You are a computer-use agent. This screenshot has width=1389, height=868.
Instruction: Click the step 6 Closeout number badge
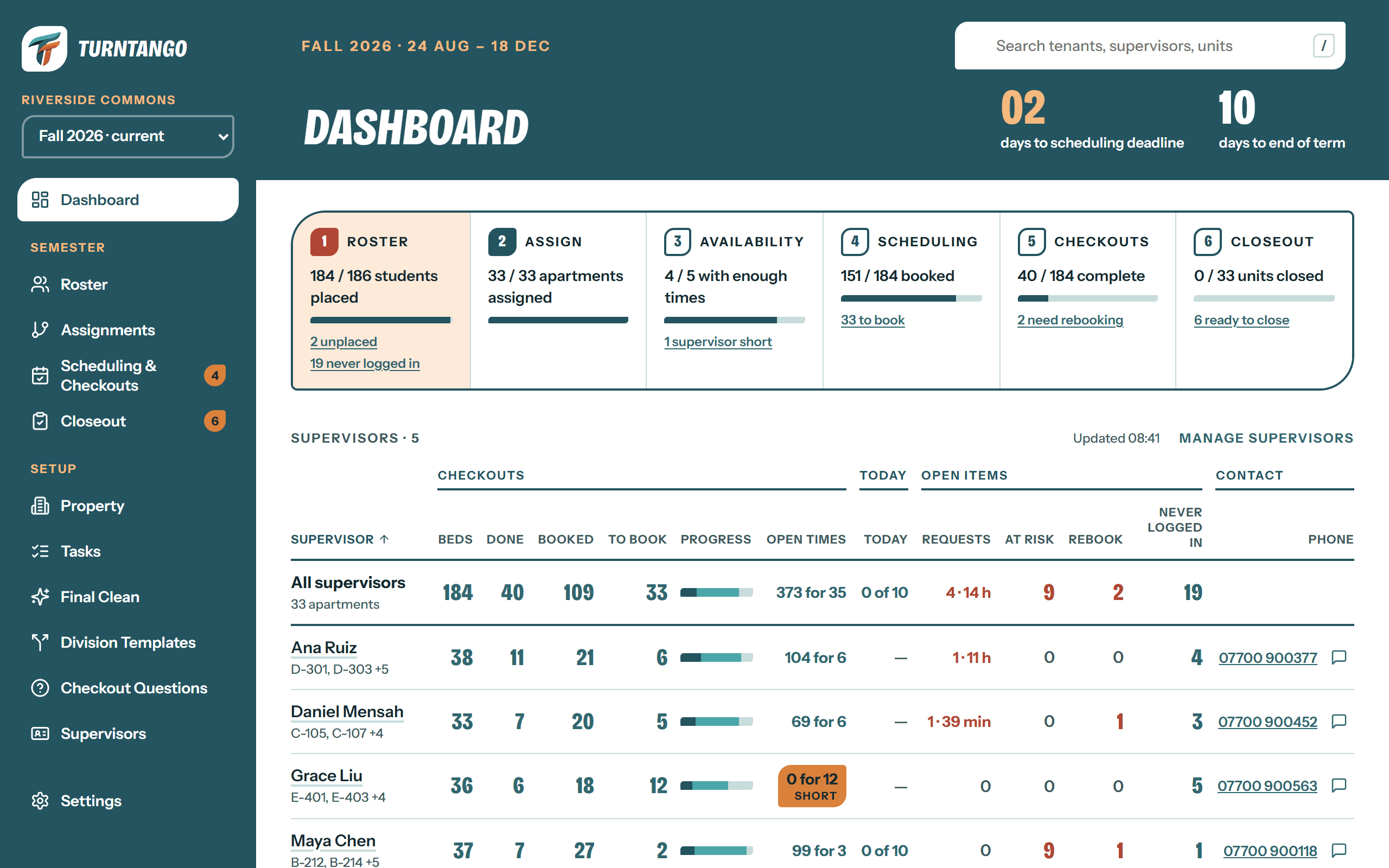1208,242
